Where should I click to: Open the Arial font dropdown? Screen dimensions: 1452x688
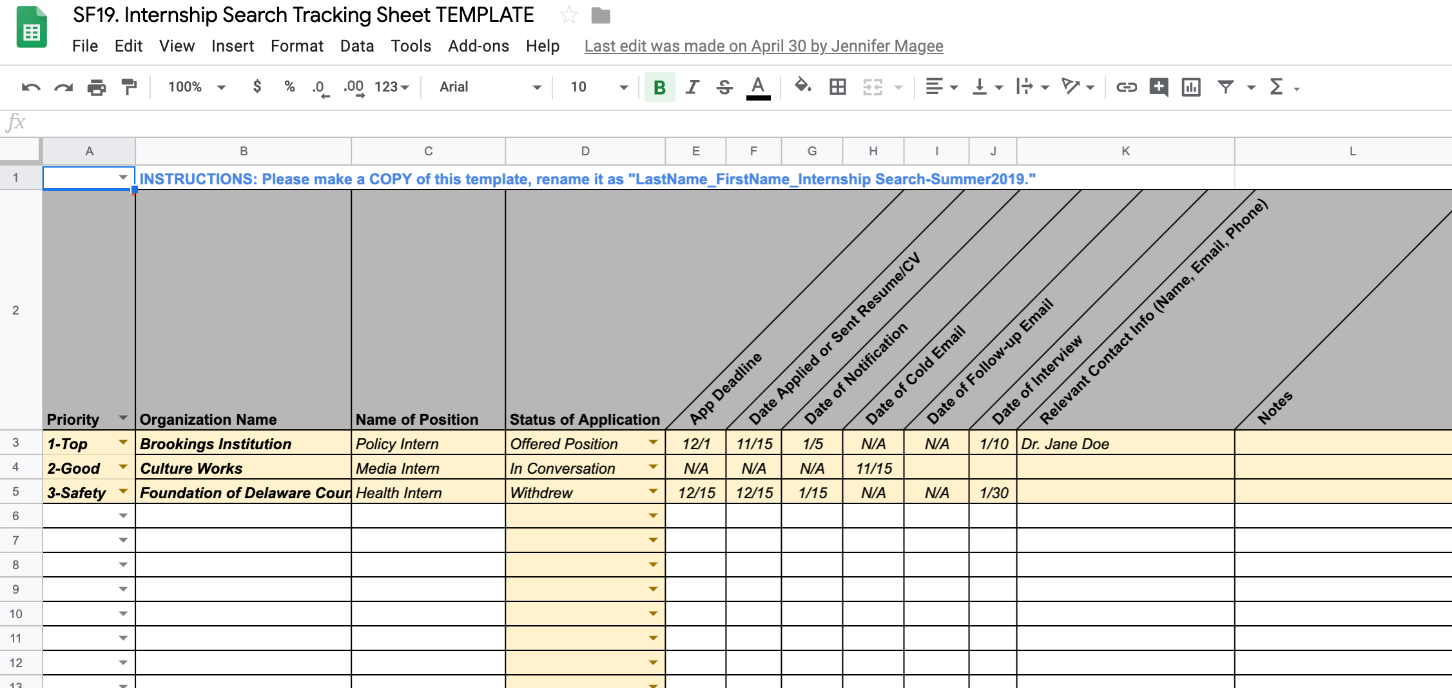tap(490, 87)
